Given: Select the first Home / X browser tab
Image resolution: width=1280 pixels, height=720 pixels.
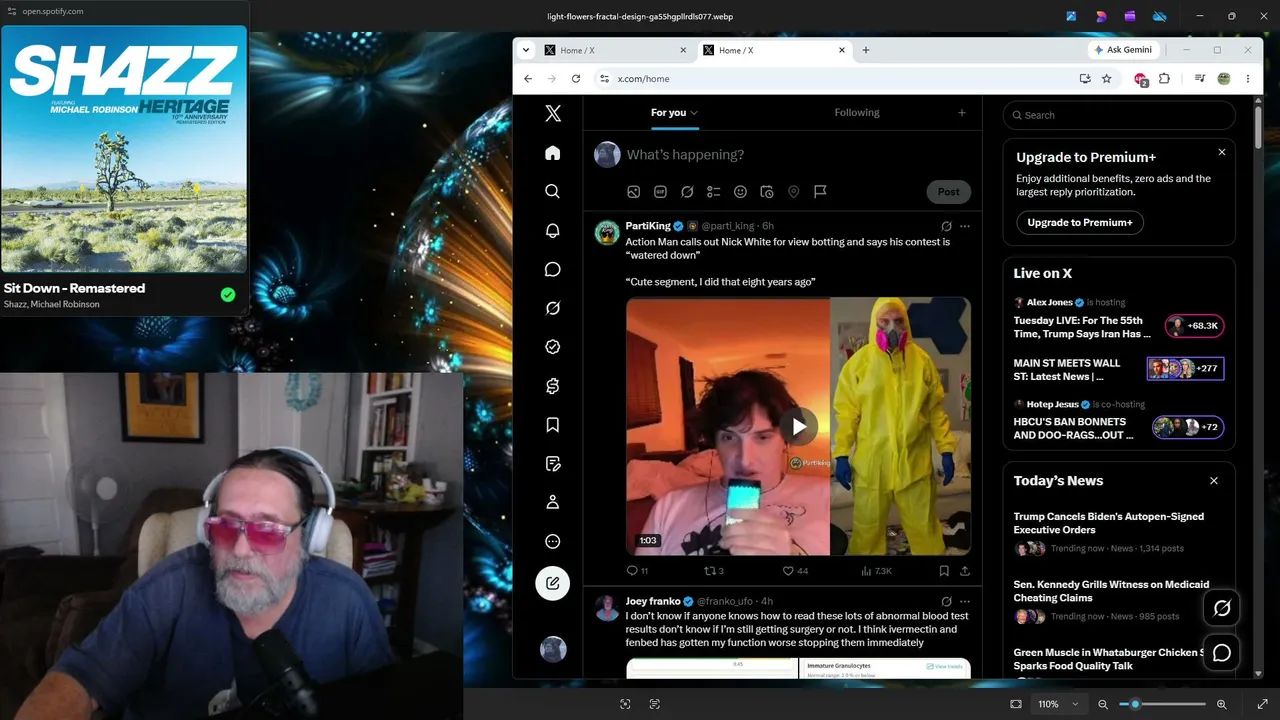Looking at the screenshot, I should pyautogui.click(x=614, y=50).
